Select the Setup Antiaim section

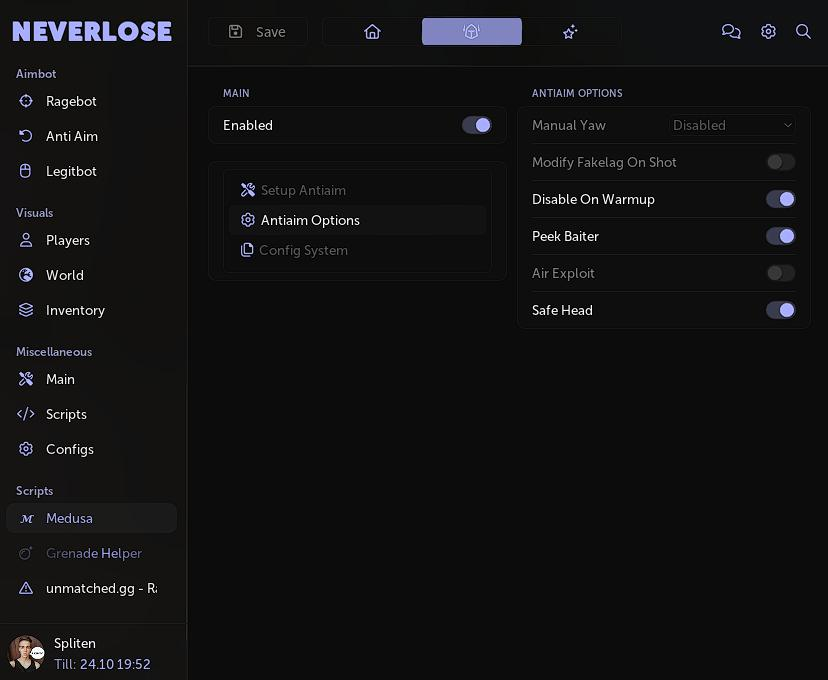tap(302, 190)
